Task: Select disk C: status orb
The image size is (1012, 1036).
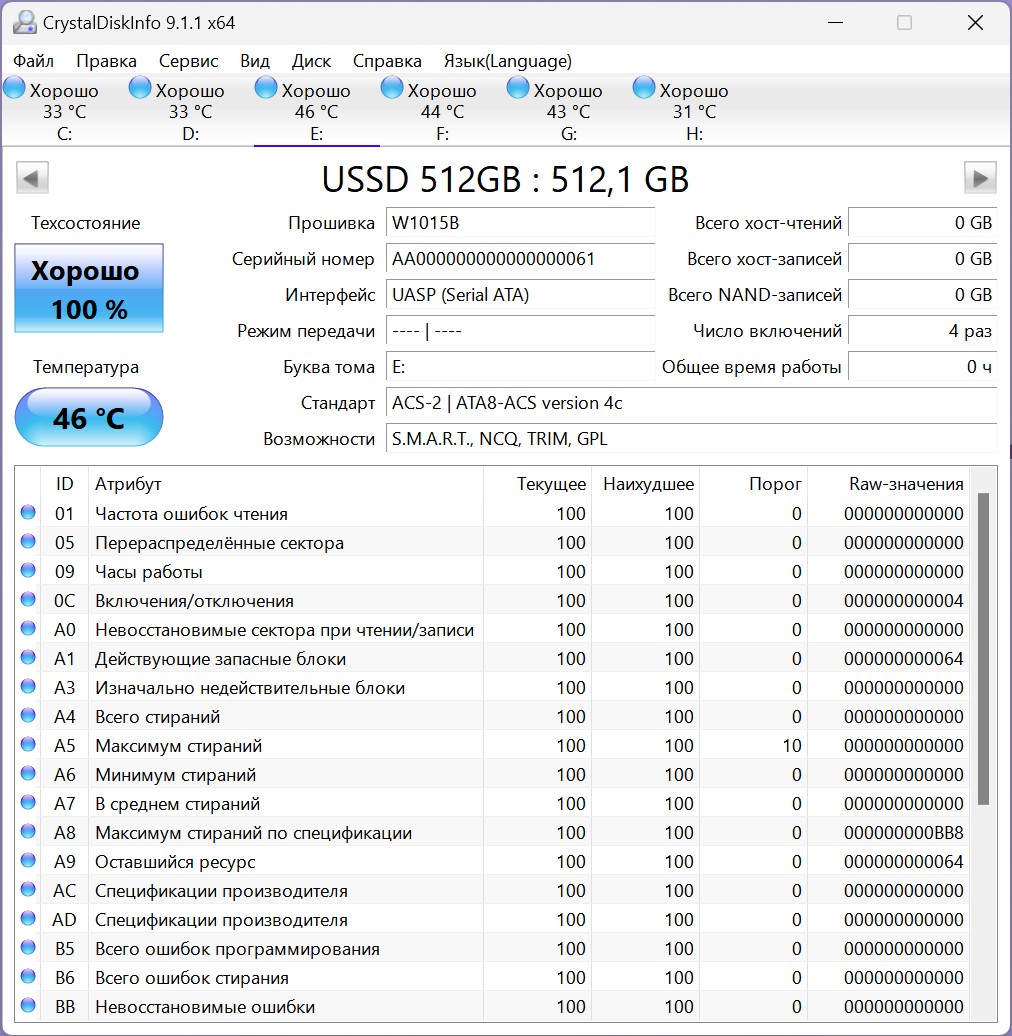Action: [14, 88]
